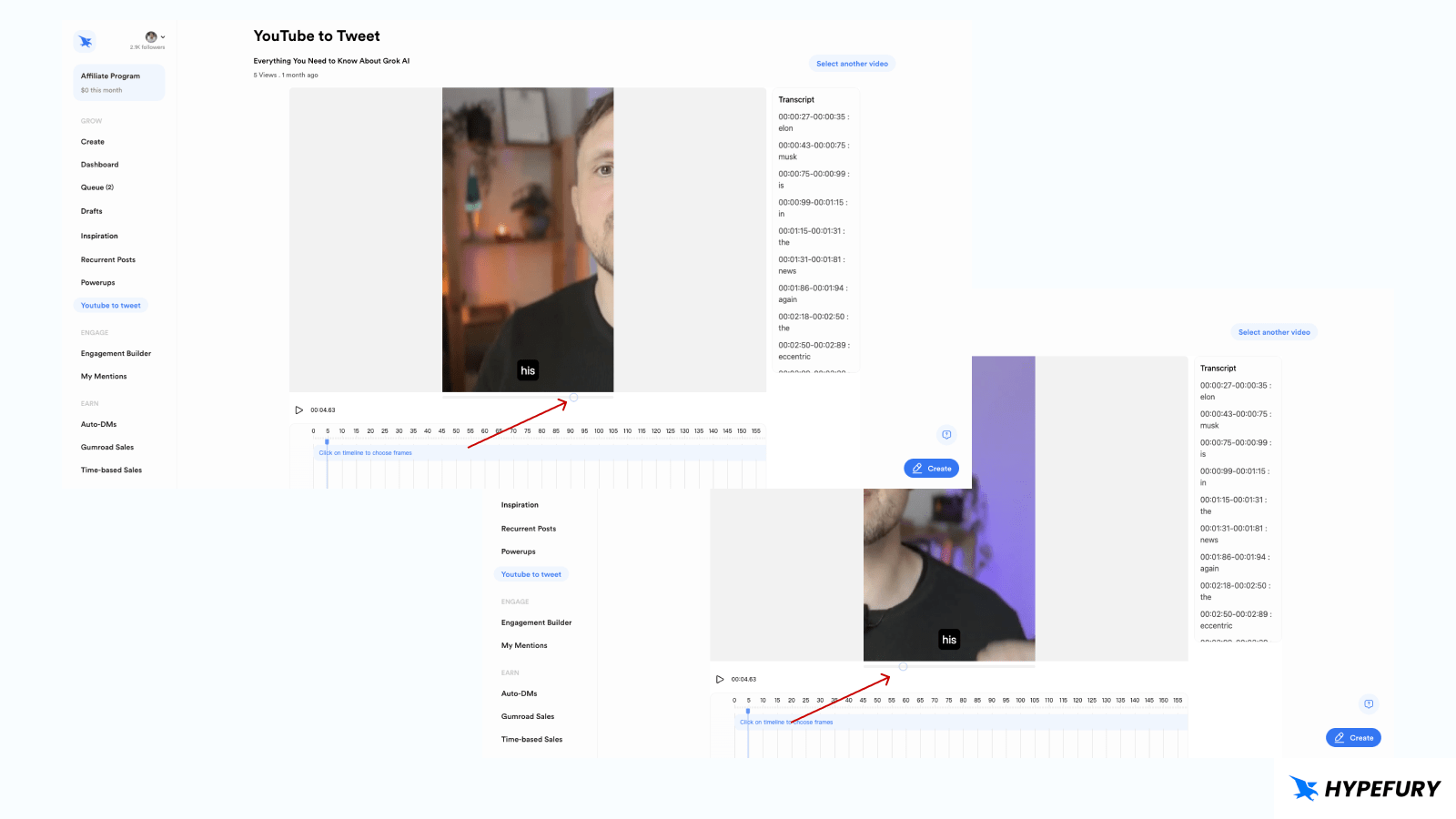Screen dimensions: 1456x819
Task: Open the feedback help bubble icon above Create
Action: [946, 434]
